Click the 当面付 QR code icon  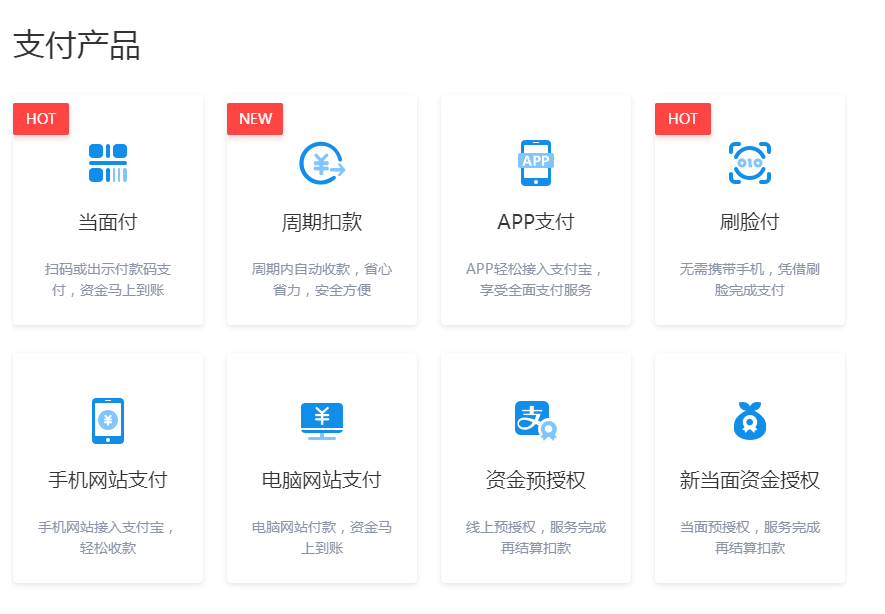click(108, 163)
